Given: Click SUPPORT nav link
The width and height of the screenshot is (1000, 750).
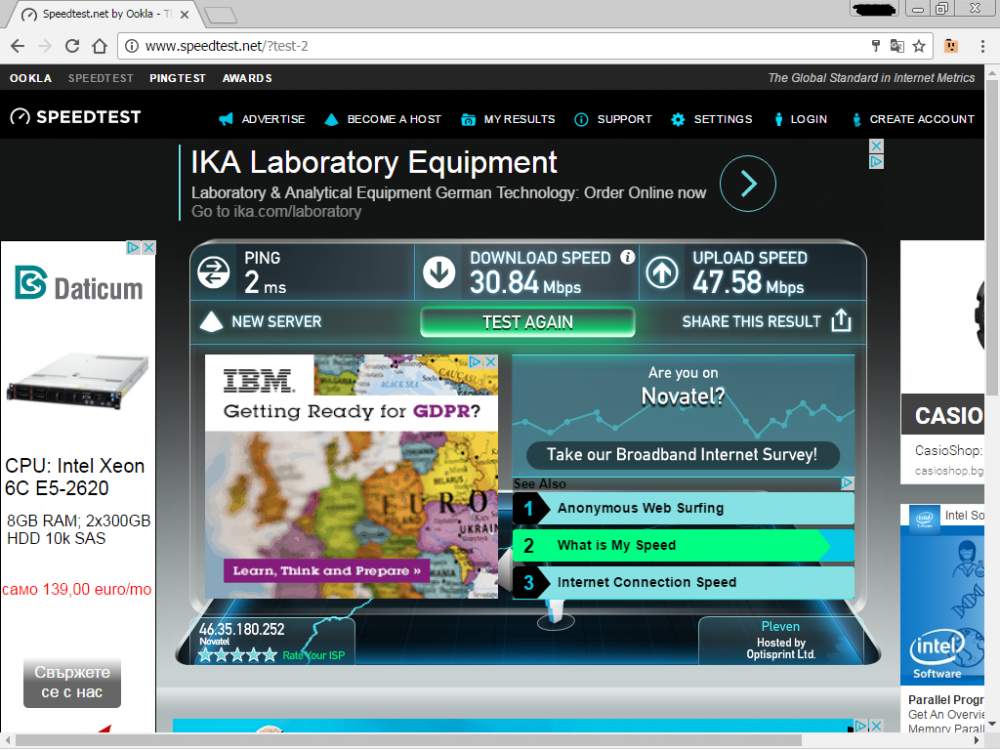Looking at the screenshot, I should [624, 119].
